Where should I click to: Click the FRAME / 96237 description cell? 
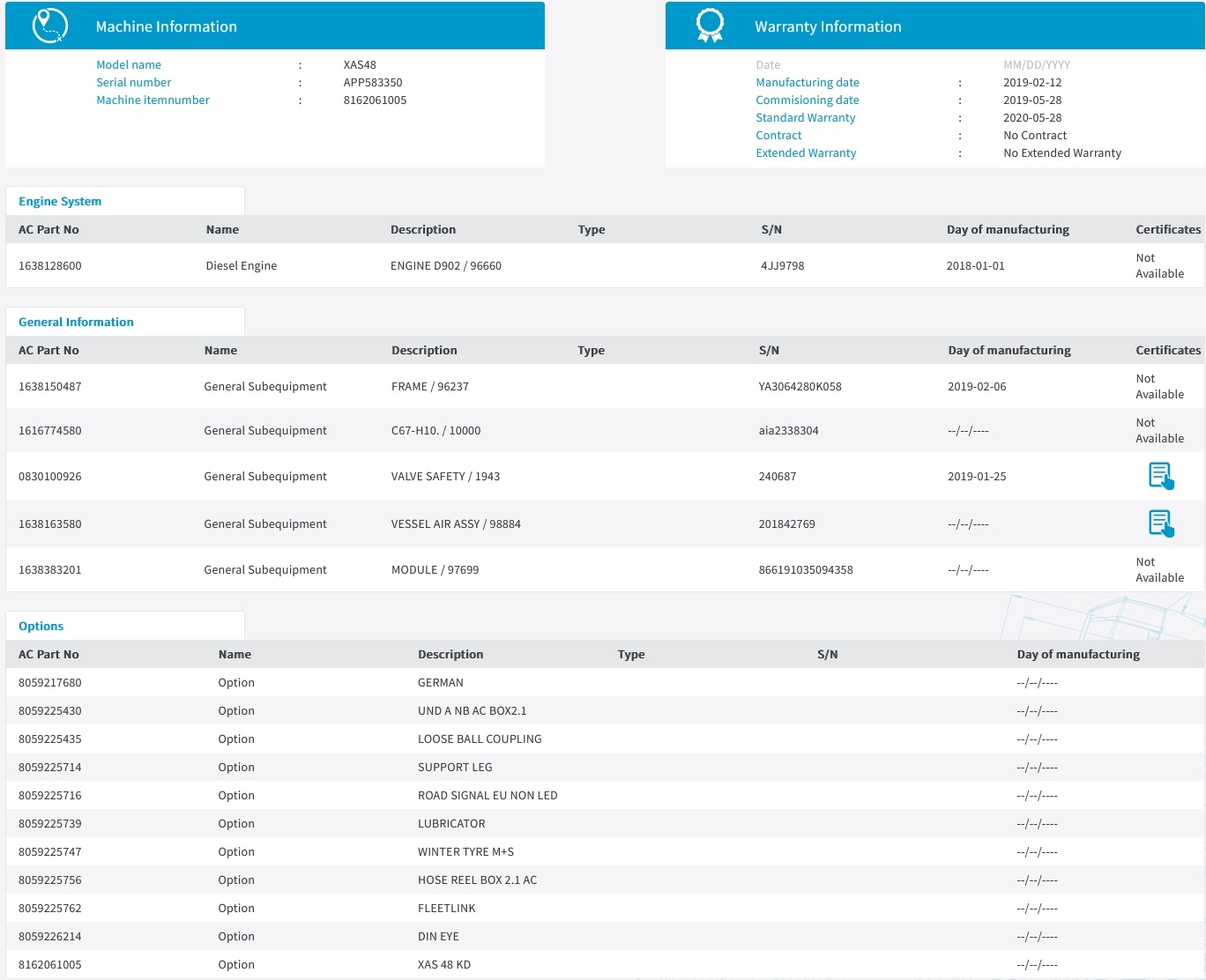click(x=430, y=386)
